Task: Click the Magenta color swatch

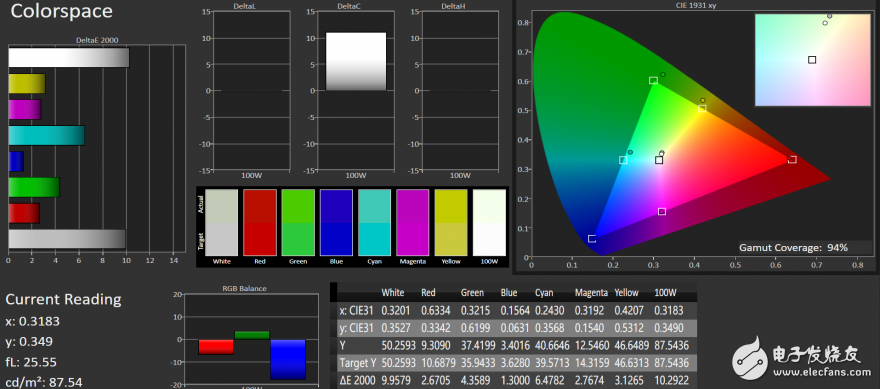Action: pos(412,223)
